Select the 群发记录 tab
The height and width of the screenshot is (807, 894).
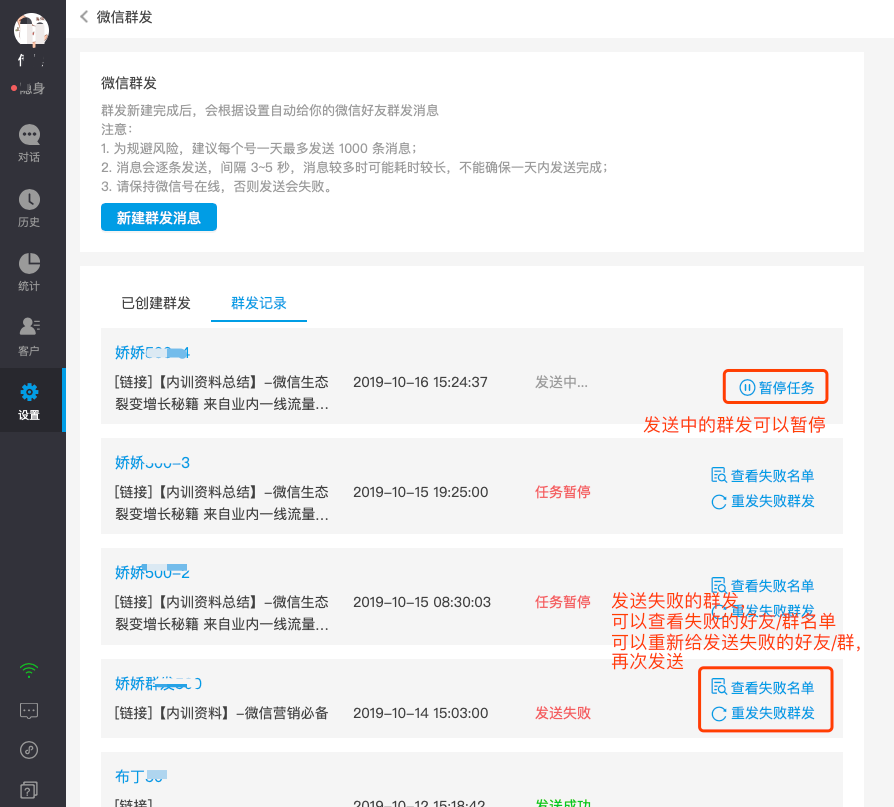tap(258, 303)
